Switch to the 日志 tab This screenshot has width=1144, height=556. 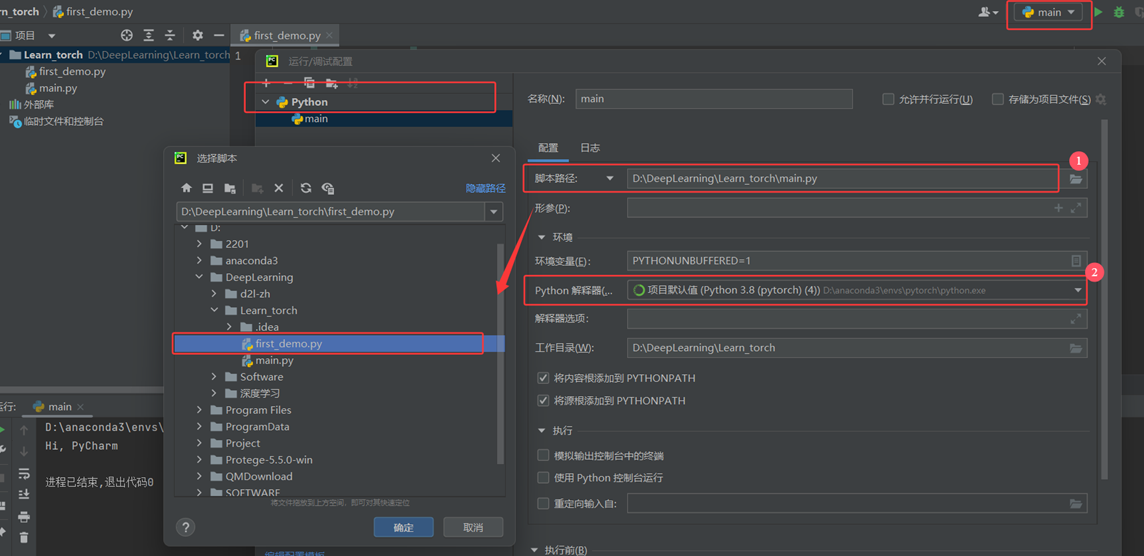click(x=590, y=147)
